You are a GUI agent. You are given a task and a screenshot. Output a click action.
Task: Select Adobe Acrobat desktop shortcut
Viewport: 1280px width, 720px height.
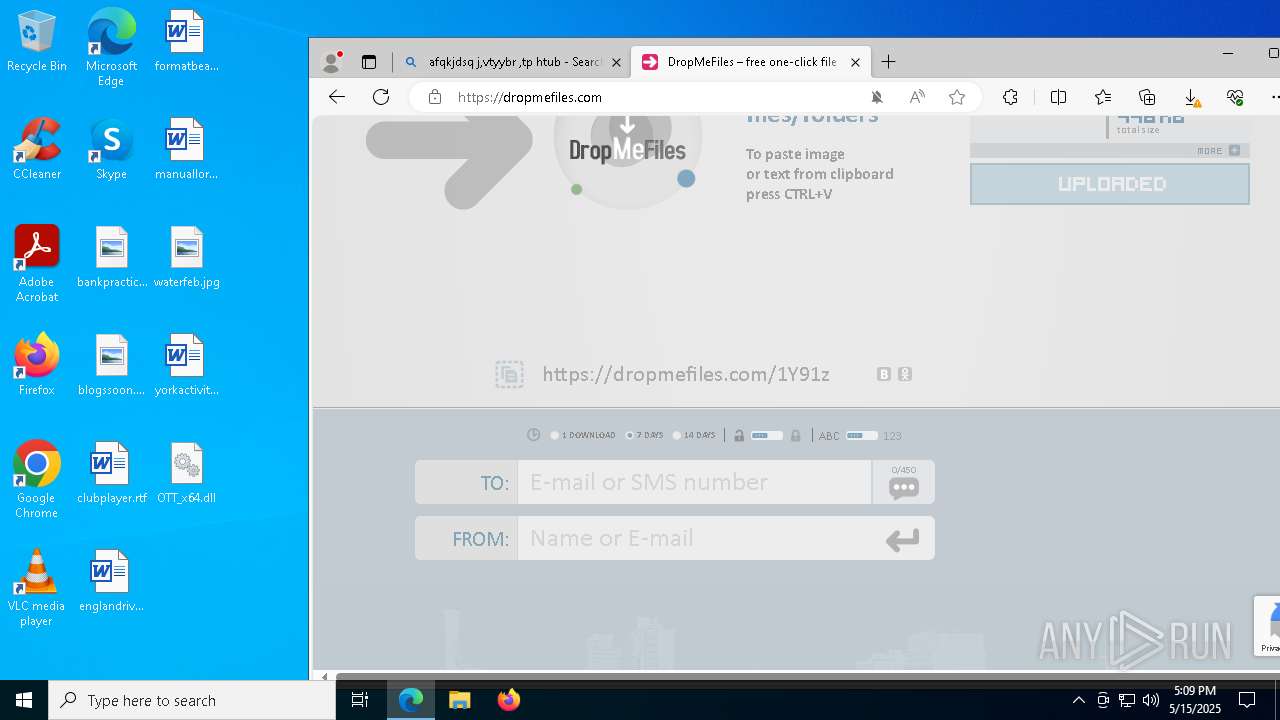click(36, 264)
